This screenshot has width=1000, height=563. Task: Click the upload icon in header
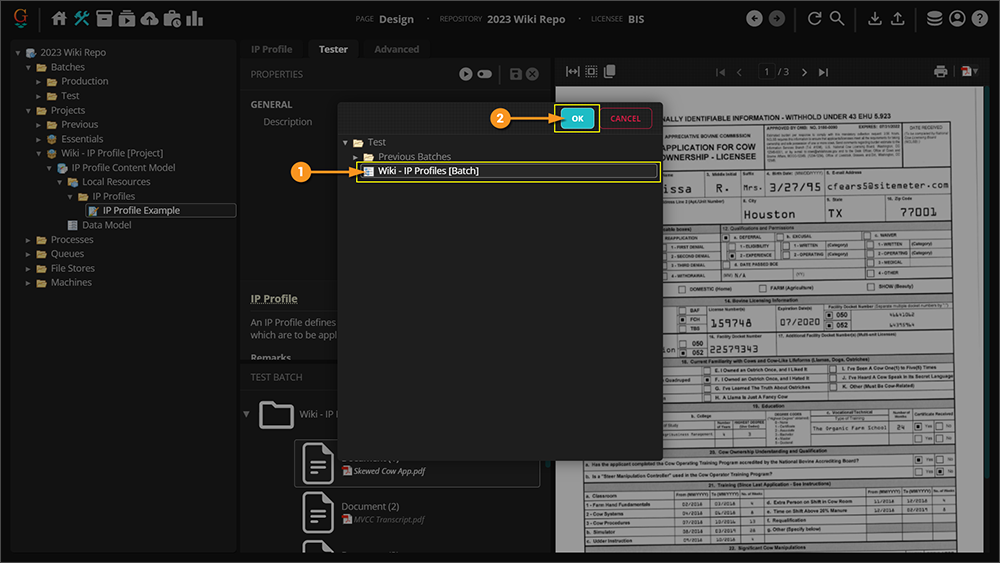click(x=897, y=18)
